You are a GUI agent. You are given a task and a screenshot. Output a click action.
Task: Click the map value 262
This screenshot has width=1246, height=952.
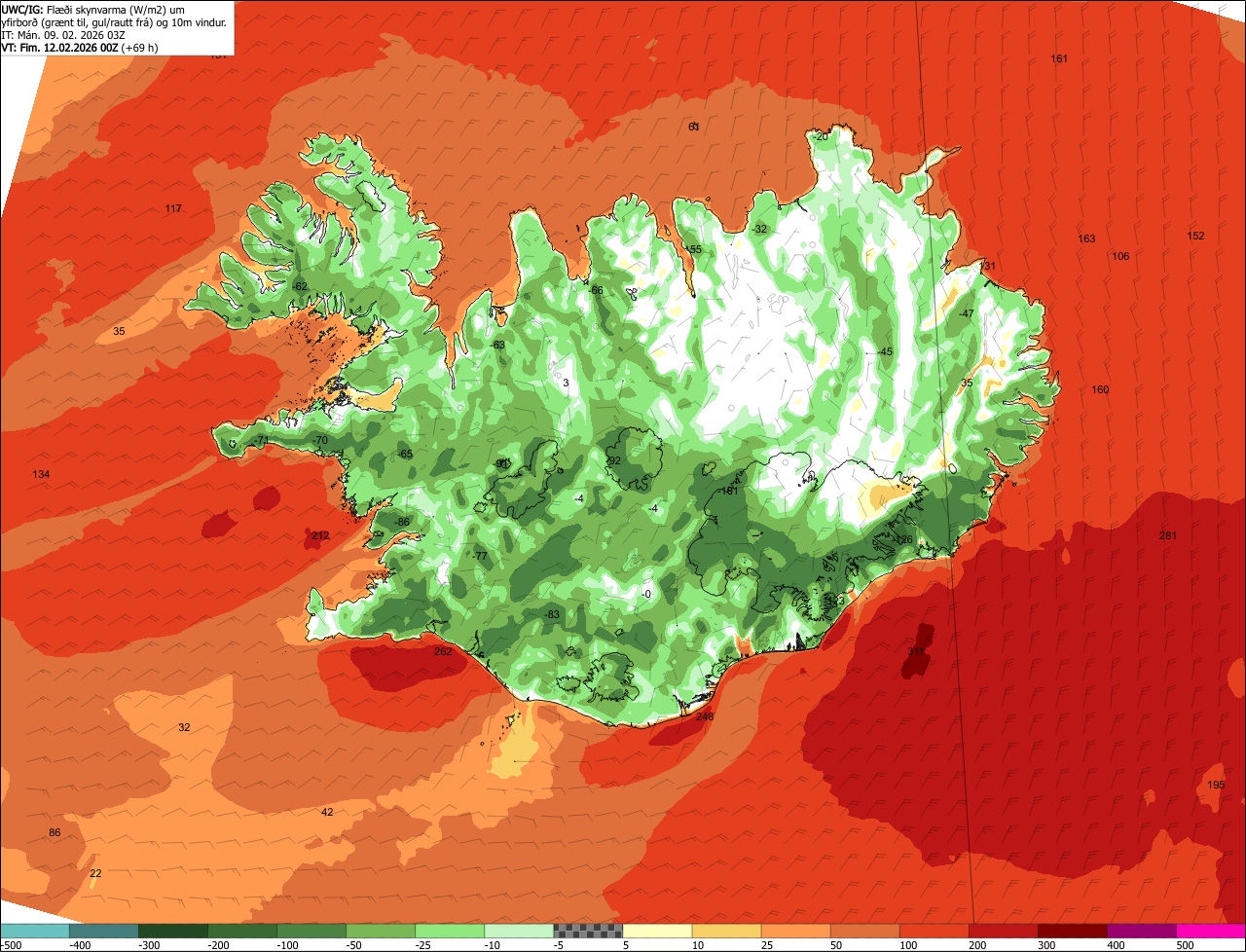443,652
